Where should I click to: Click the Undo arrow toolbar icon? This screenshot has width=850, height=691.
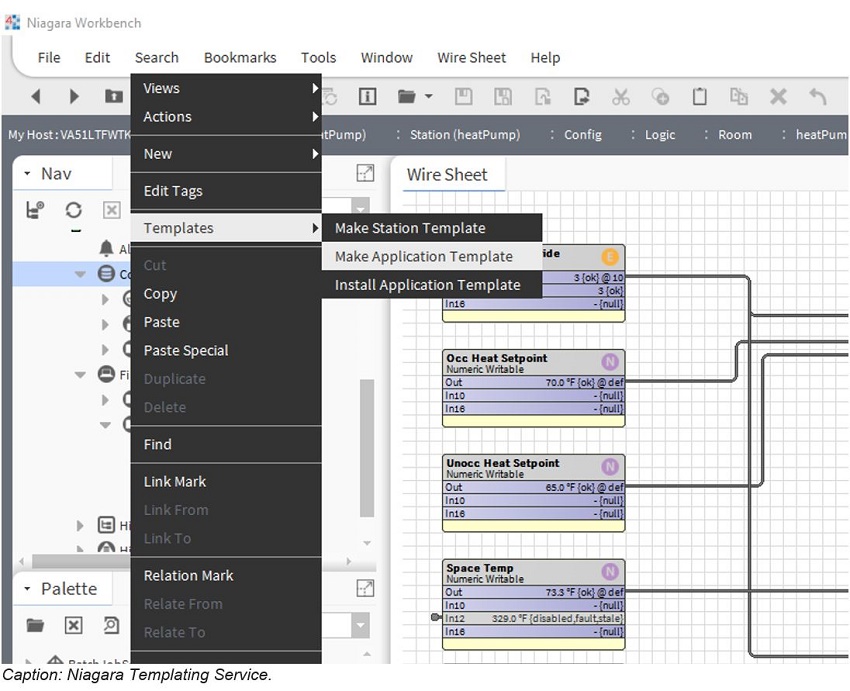817,96
